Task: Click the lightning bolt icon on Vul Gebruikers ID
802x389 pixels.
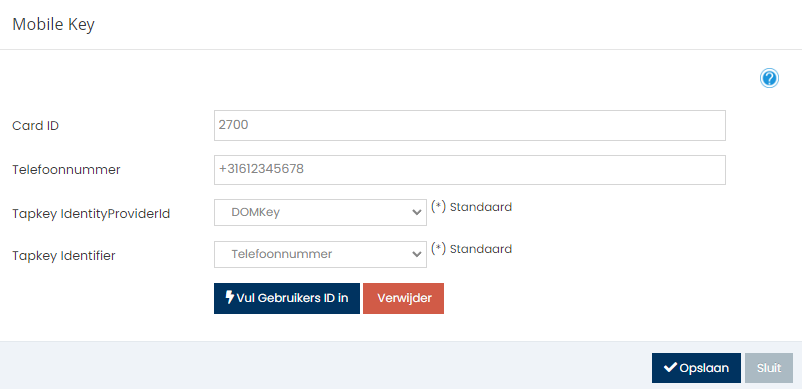Action: tap(230, 298)
